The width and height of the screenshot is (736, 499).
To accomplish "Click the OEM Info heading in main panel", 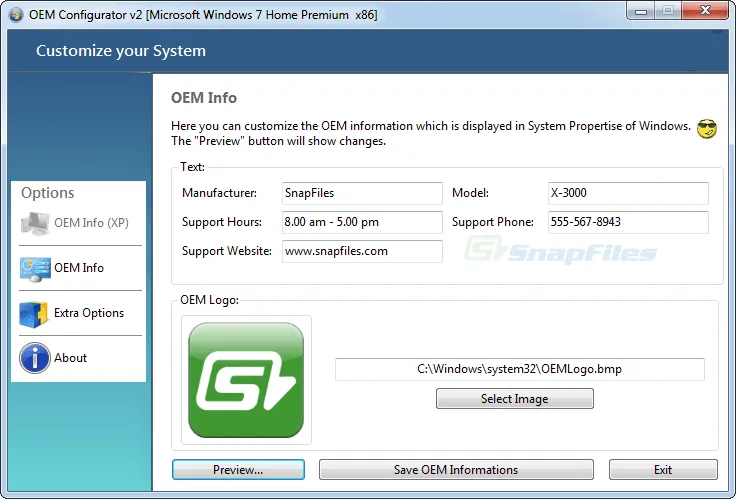I will pyautogui.click(x=204, y=98).
